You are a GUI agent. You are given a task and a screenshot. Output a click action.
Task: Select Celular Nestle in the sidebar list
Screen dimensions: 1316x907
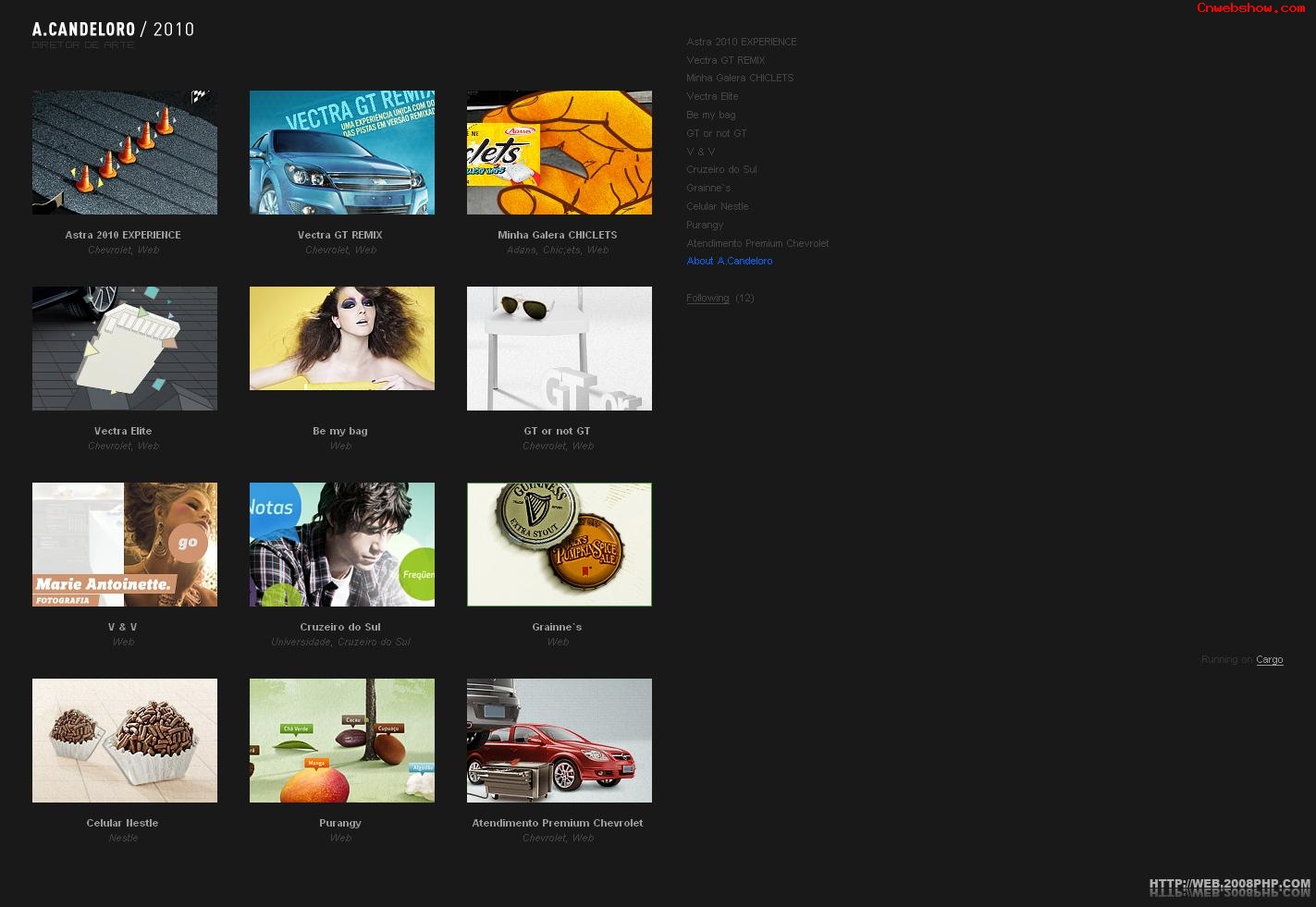pos(718,206)
